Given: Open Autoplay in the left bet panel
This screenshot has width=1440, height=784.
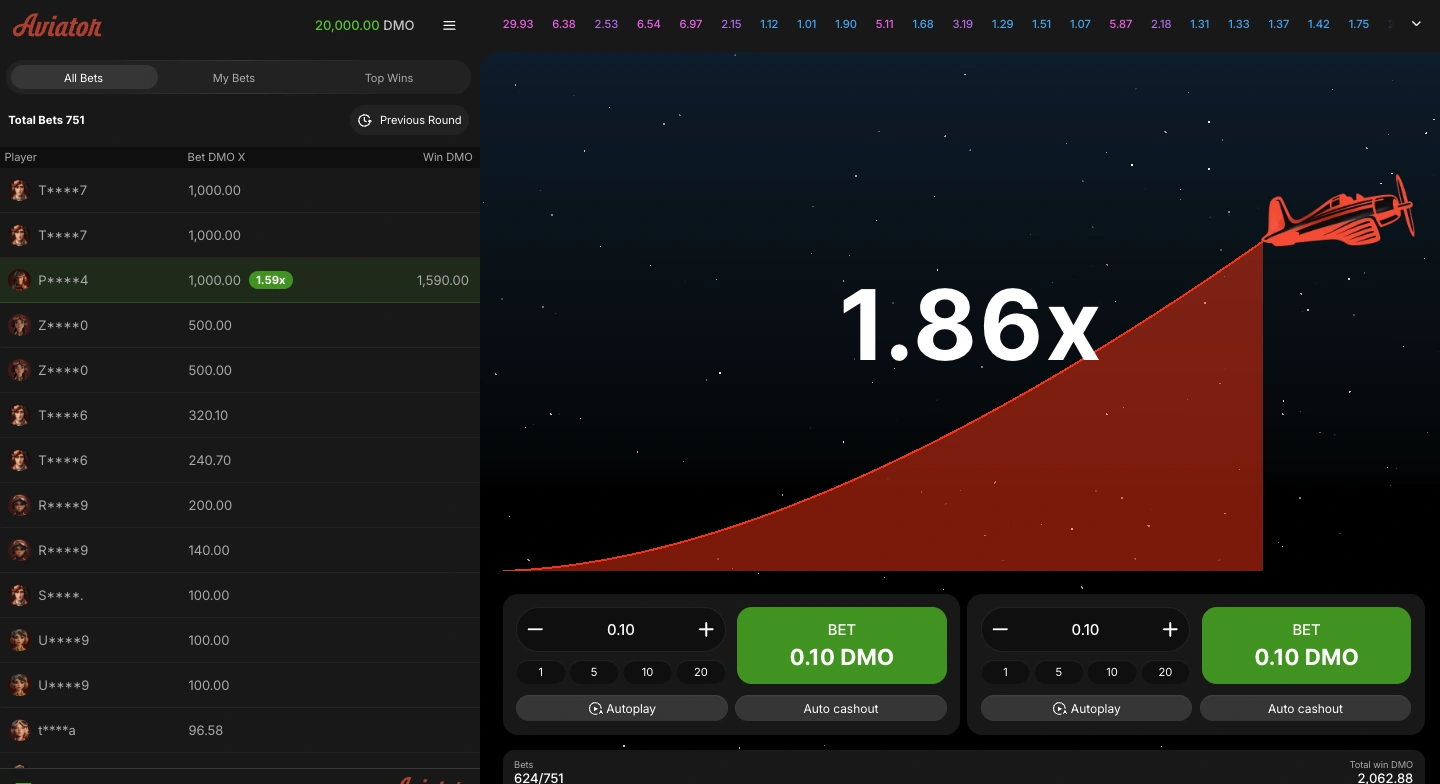Looking at the screenshot, I should [x=622, y=708].
